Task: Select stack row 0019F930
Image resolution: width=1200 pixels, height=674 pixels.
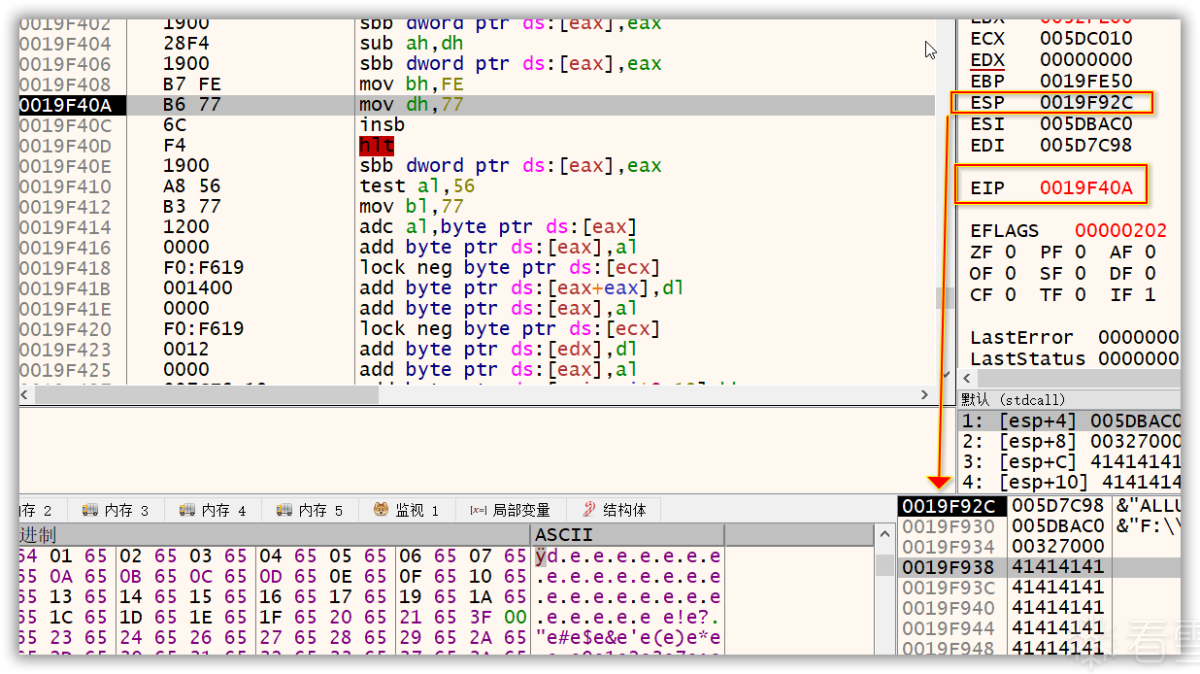Action: (x=1040, y=526)
